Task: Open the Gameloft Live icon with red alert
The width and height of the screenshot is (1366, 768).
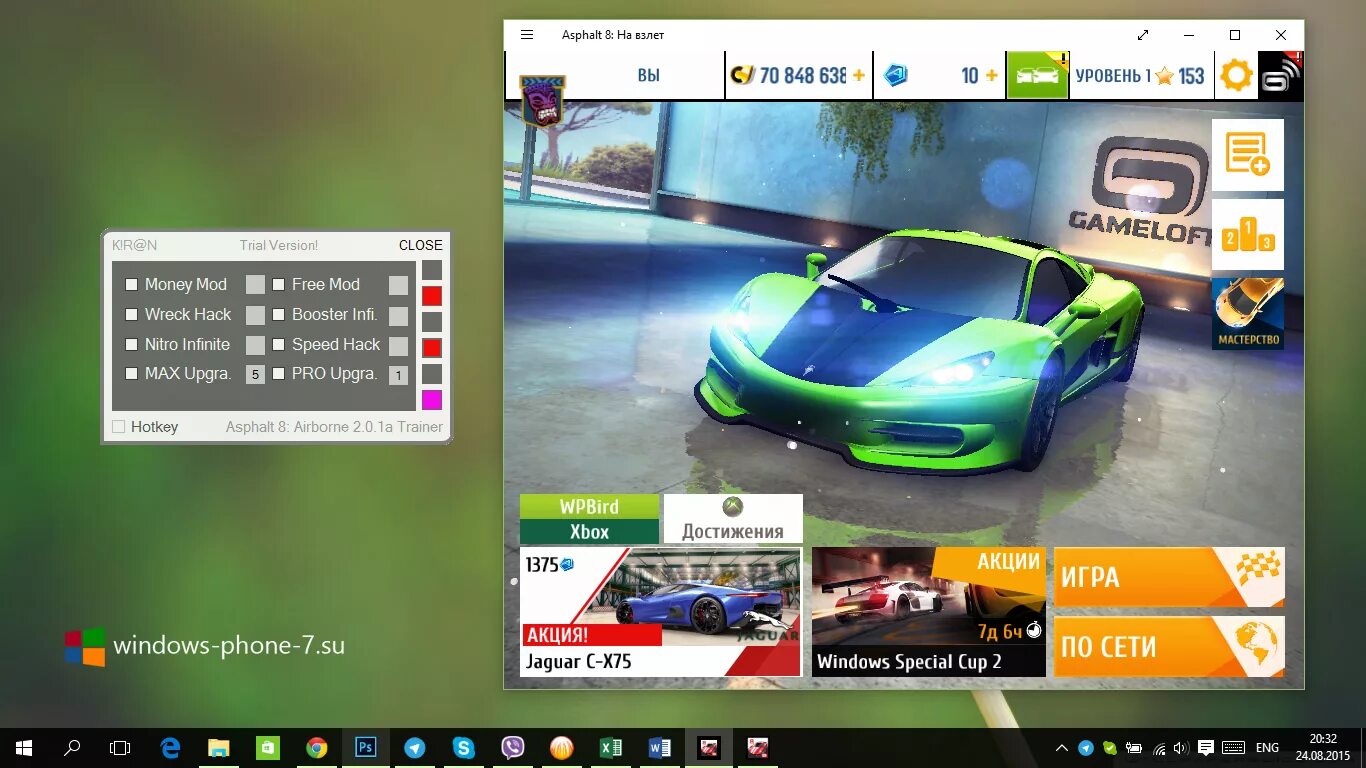Action: point(1281,75)
